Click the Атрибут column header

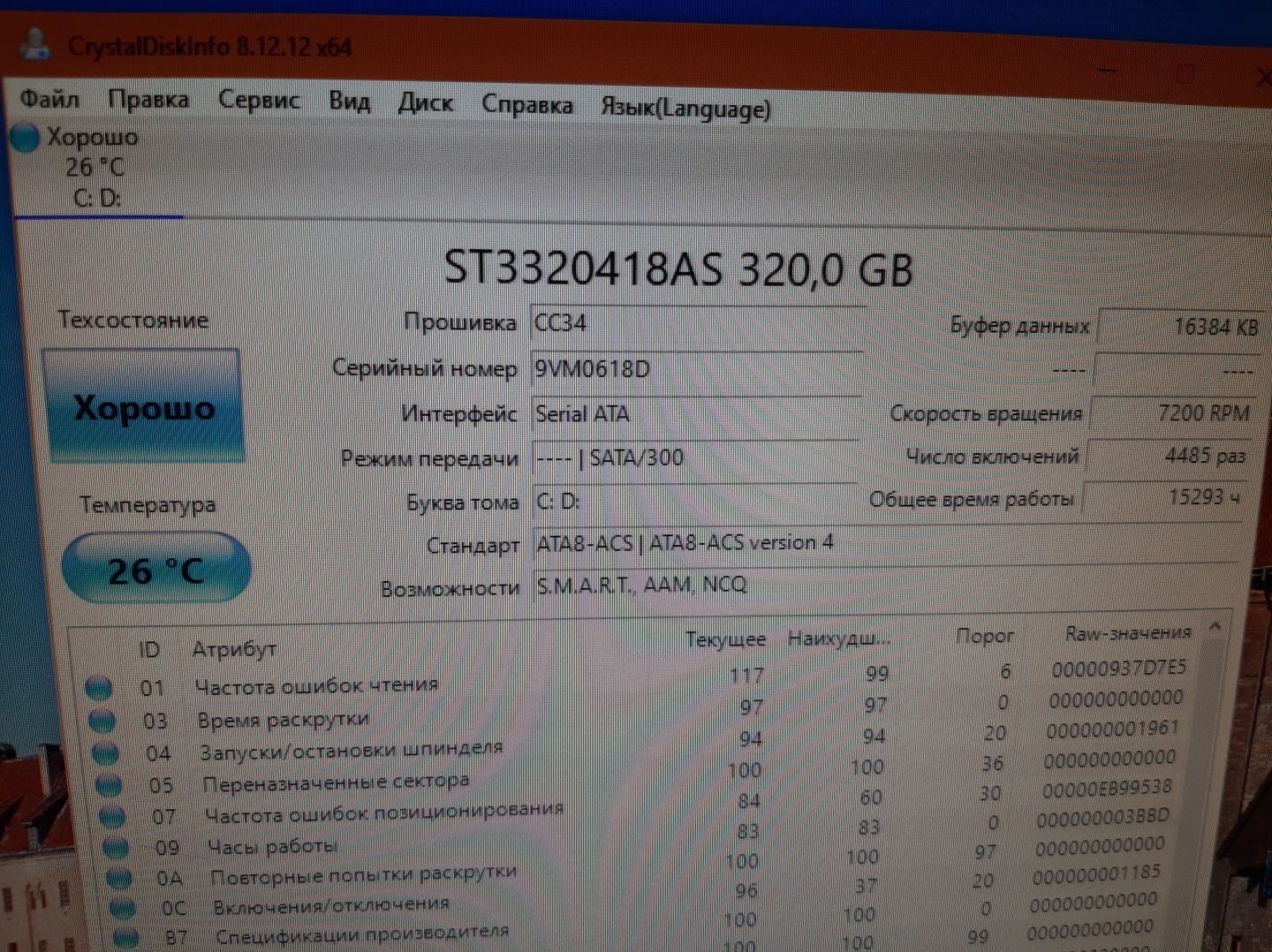pyautogui.click(x=235, y=649)
